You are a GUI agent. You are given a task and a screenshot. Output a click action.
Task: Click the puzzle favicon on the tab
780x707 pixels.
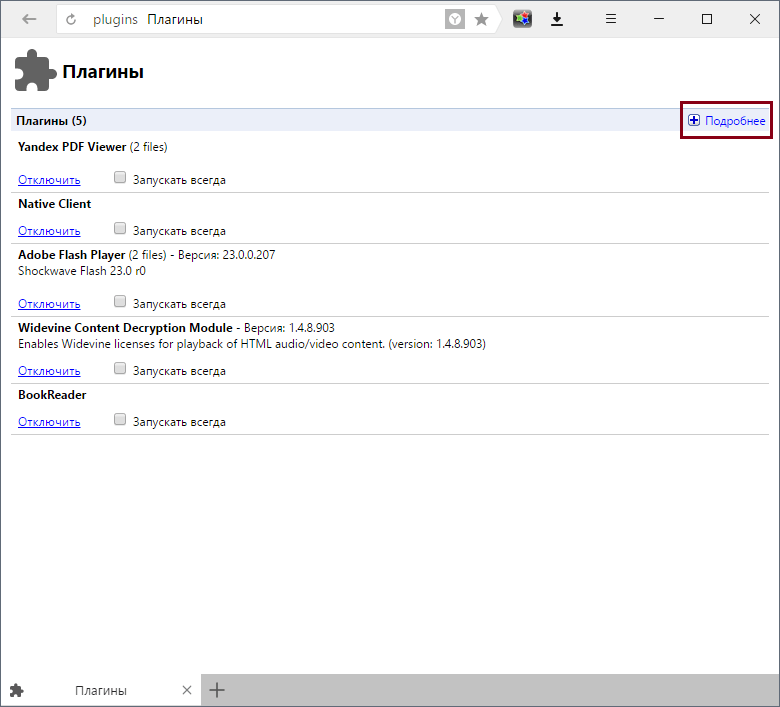coord(16,690)
